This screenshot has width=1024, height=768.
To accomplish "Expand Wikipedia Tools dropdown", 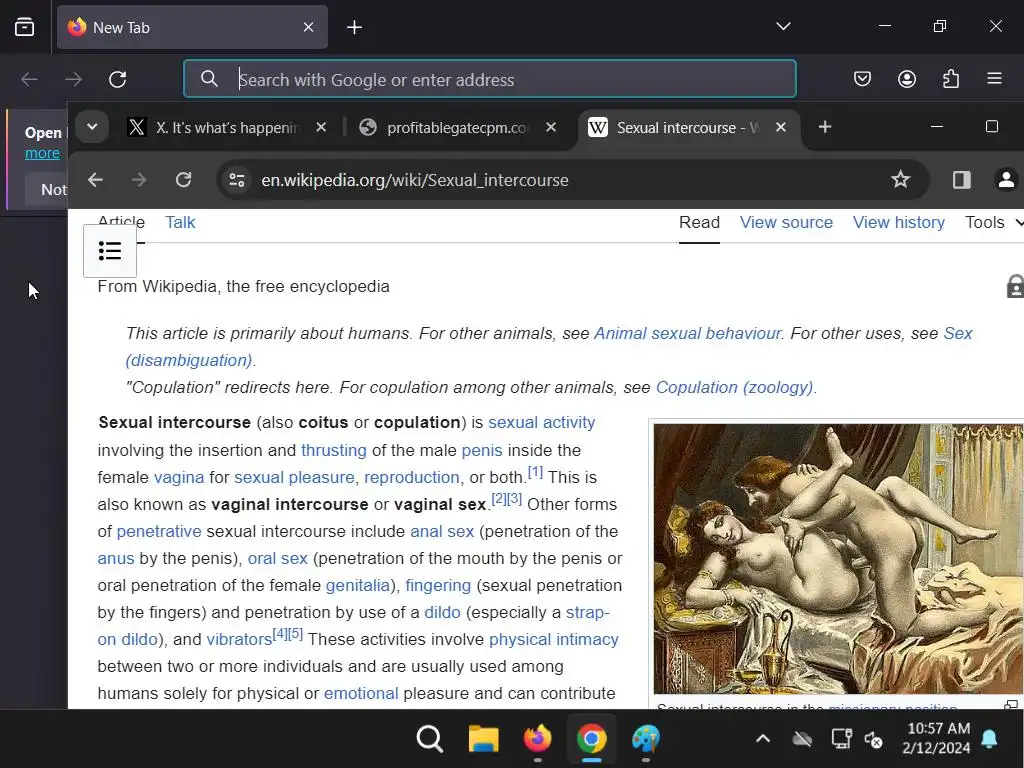I will [994, 222].
